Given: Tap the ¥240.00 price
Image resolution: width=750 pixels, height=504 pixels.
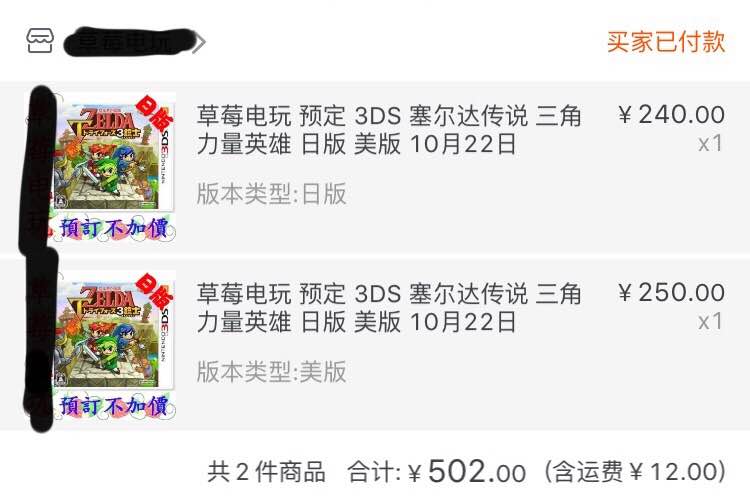Looking at the screenshot, I should click(671, 115).
